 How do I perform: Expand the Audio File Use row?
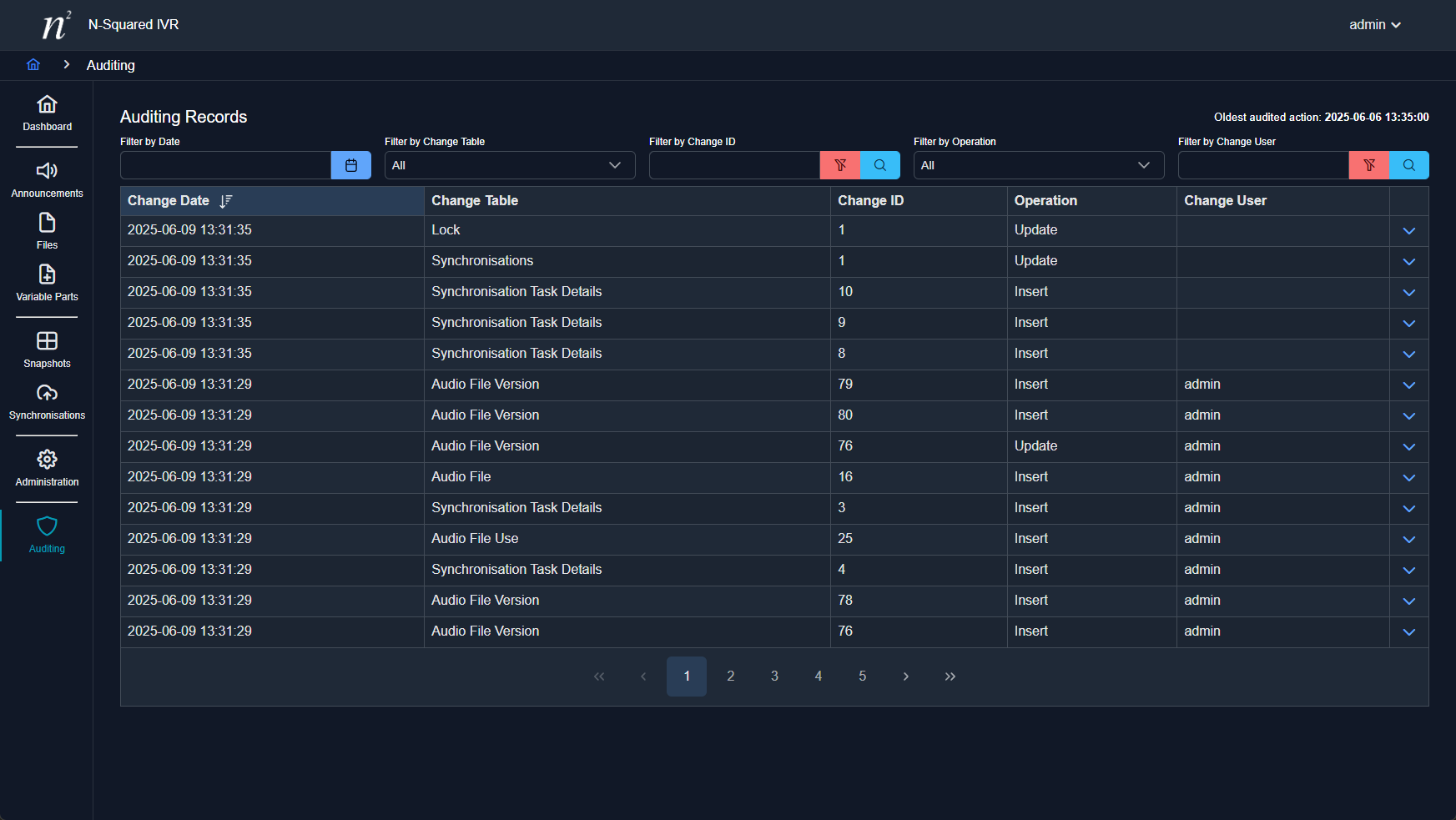click(1409, 540)
